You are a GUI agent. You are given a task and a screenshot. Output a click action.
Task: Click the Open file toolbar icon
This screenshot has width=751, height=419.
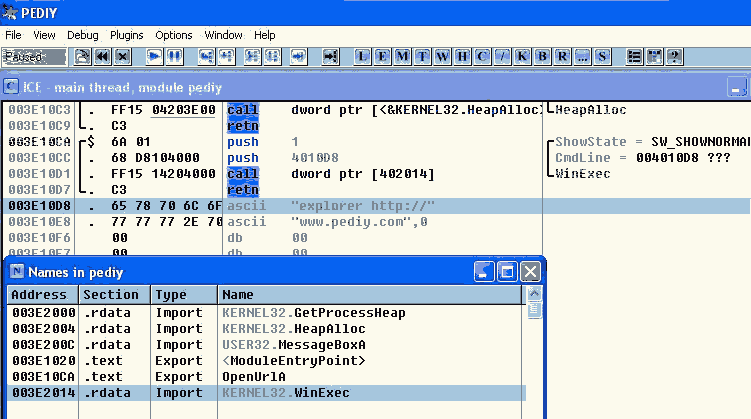tap(83, 56)
